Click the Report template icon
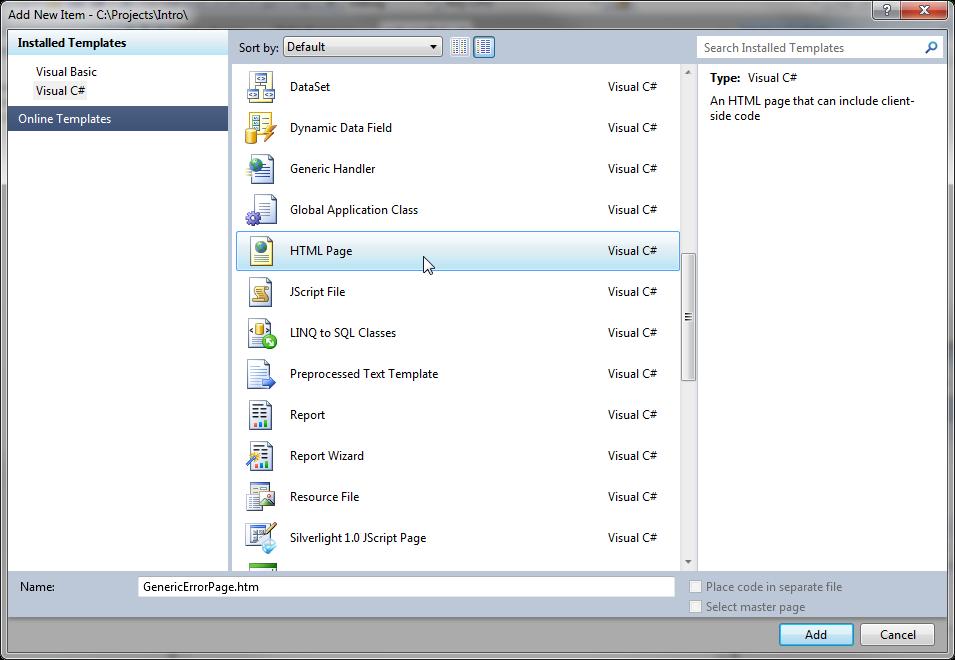The image size is (955, 660). tap(261, 415)
